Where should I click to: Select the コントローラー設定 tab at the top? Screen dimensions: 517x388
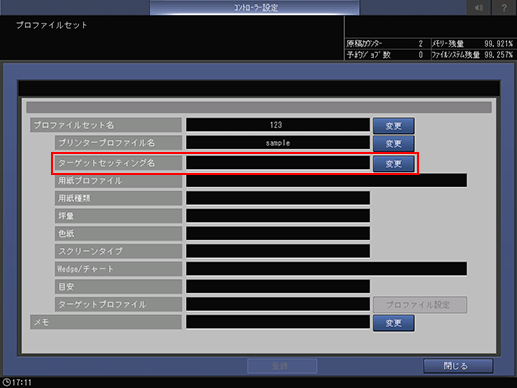[x=255, y=7]
